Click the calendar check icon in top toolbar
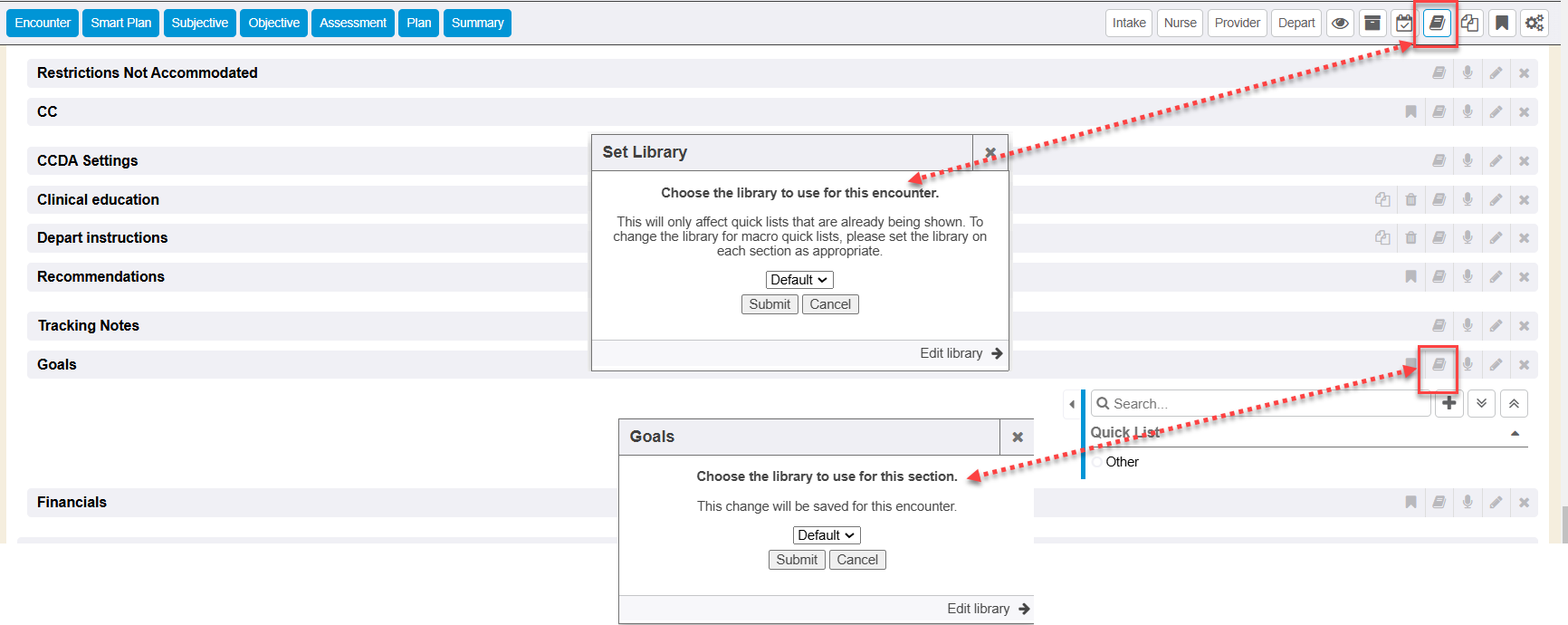This screenshot has width=1568, height=625. (1404, 24)
